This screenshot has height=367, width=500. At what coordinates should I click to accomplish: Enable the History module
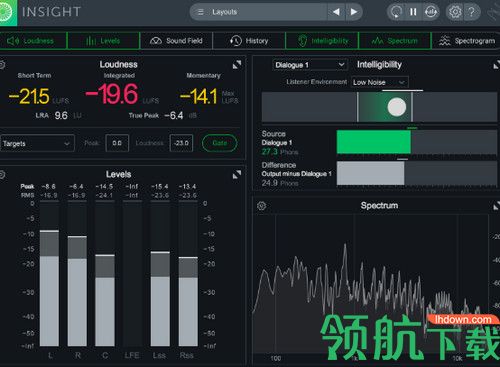coord(249,41)
